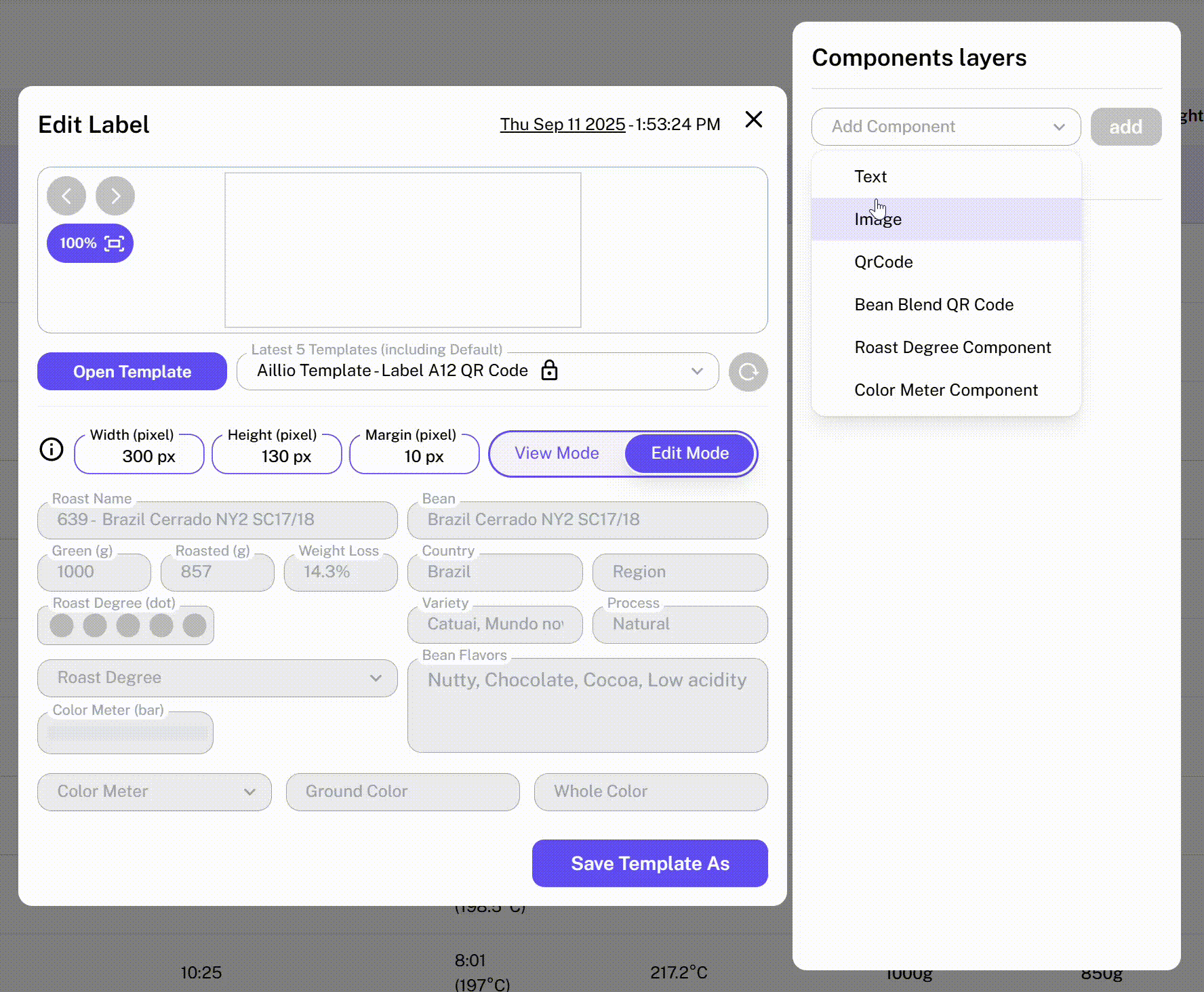
Task: Click the lock icon in template selector
Action: click(x=549, y=371)
